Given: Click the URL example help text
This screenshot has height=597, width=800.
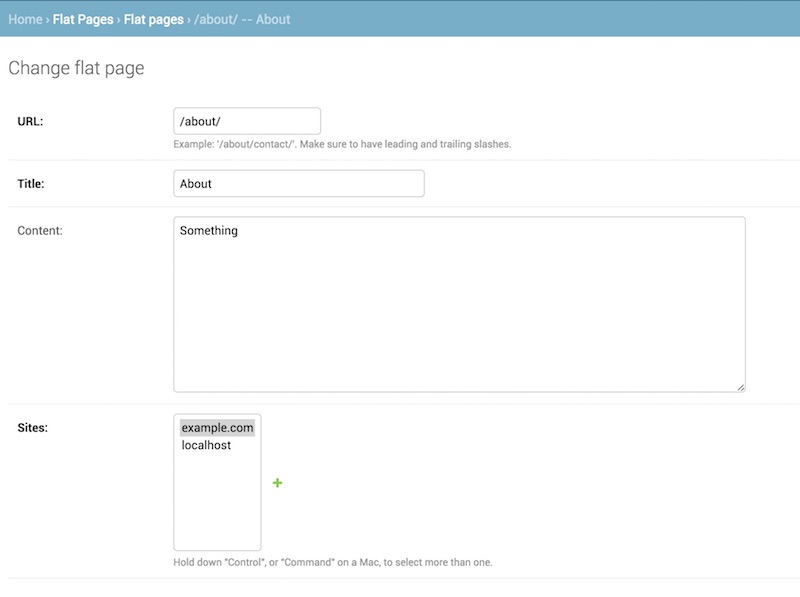Looking at the screenshot, I should pyautogui.click(x=342, y=144).
